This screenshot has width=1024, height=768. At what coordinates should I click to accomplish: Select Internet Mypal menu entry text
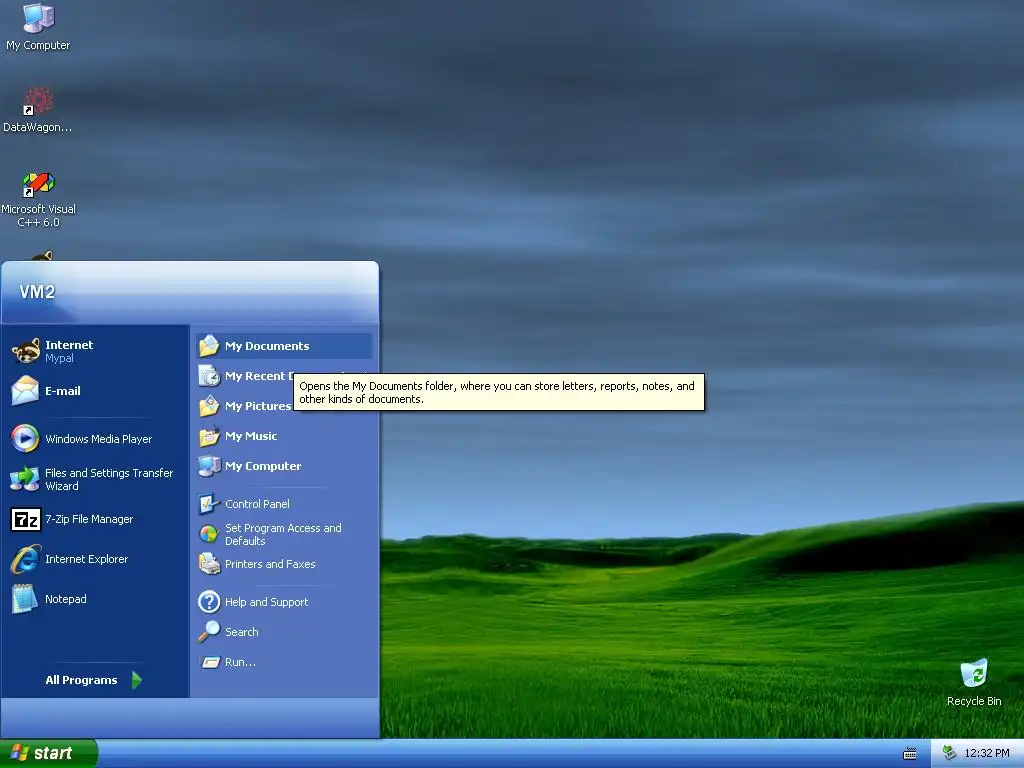click(x=69, y=351)
